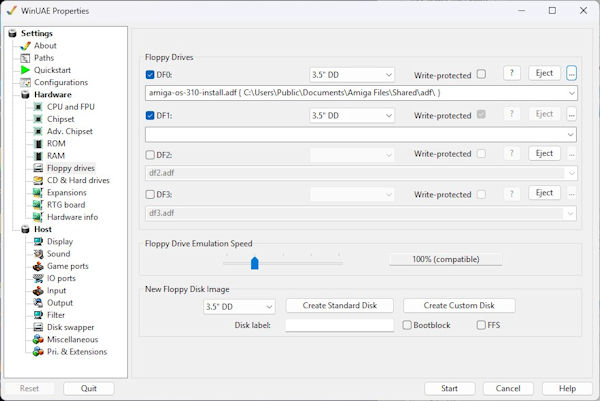Click the floppy drive emulation speed slider
The image size is (600, 401).
coord(255,262)
